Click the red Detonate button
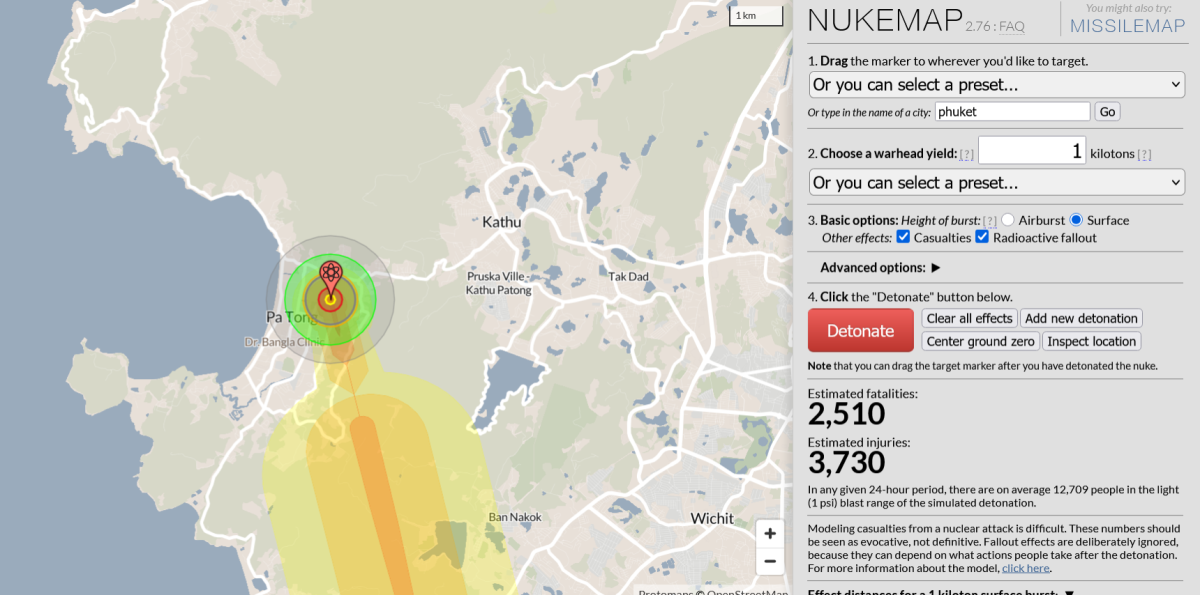The image size is (1200, 595). click(x=861, y=330)
